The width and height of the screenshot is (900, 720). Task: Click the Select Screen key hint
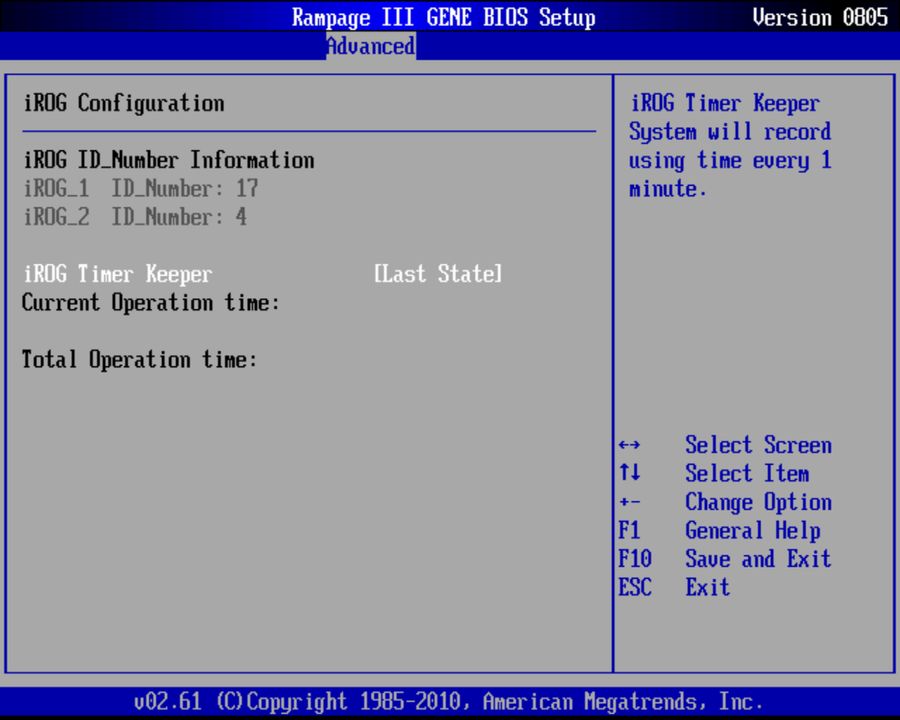point(758,445)
